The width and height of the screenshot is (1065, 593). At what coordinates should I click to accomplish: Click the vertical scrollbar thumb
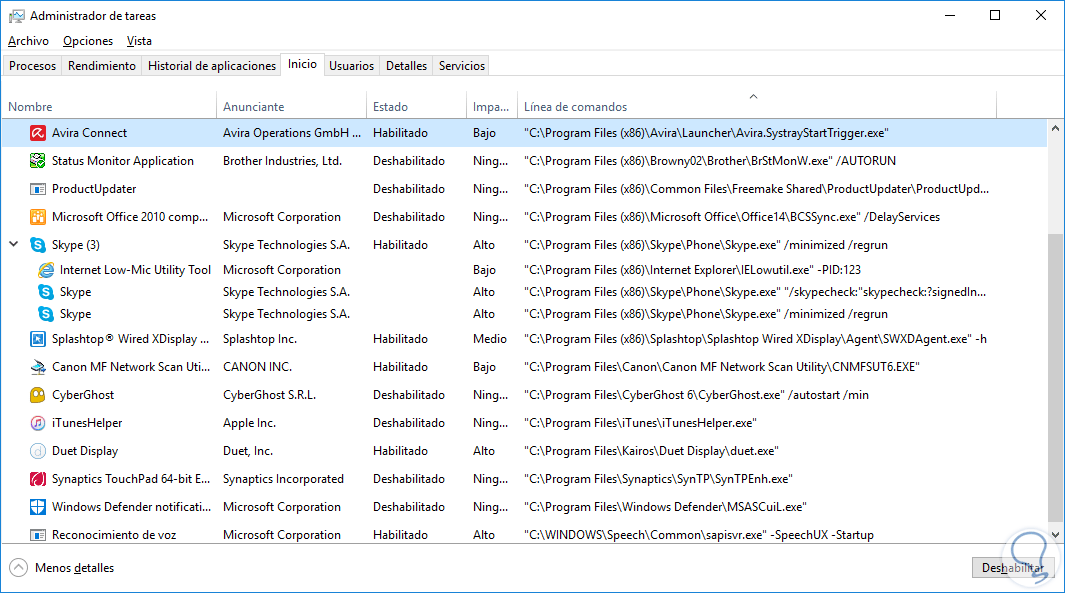1055,377
